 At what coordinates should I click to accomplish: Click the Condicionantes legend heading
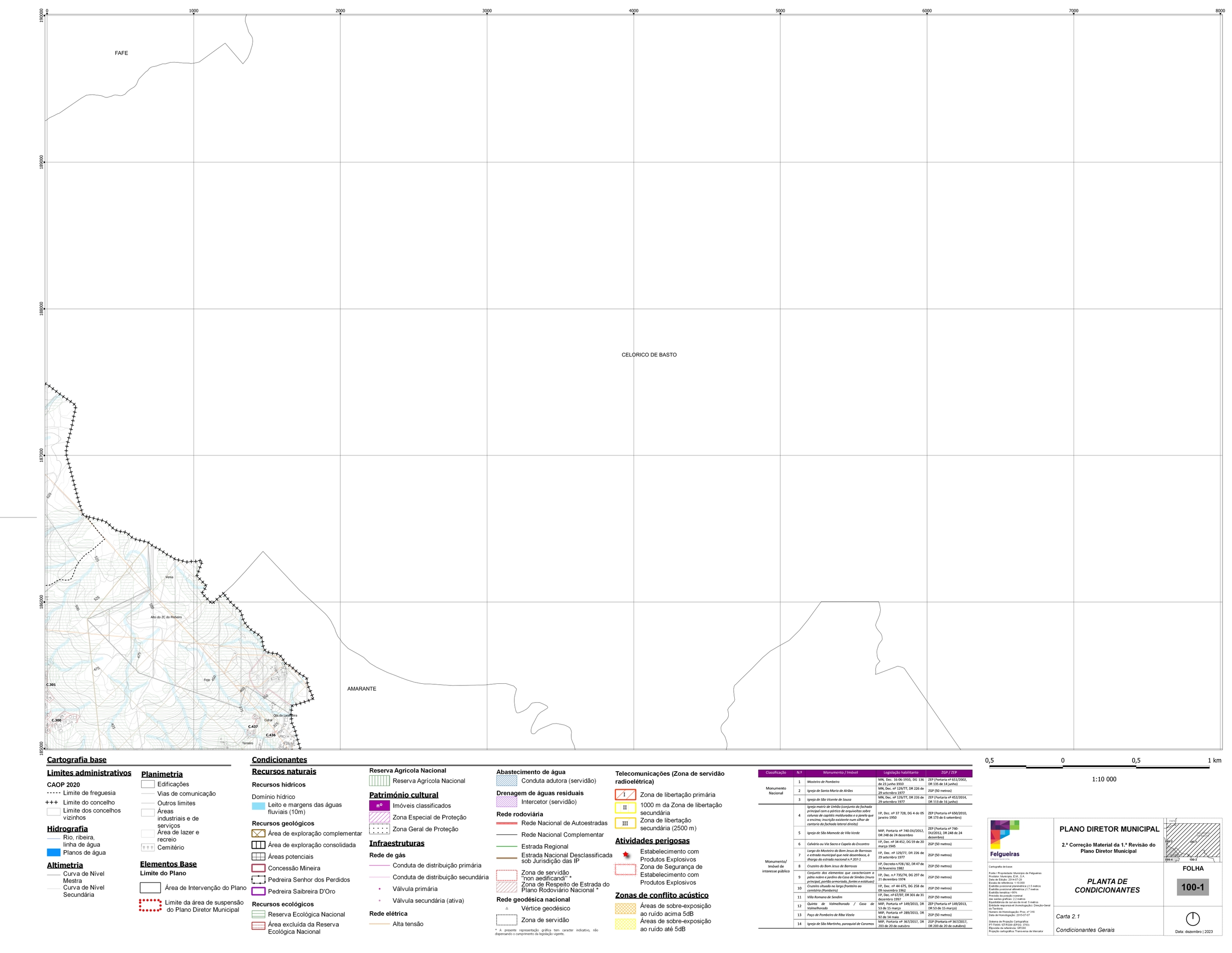point(279,760)
